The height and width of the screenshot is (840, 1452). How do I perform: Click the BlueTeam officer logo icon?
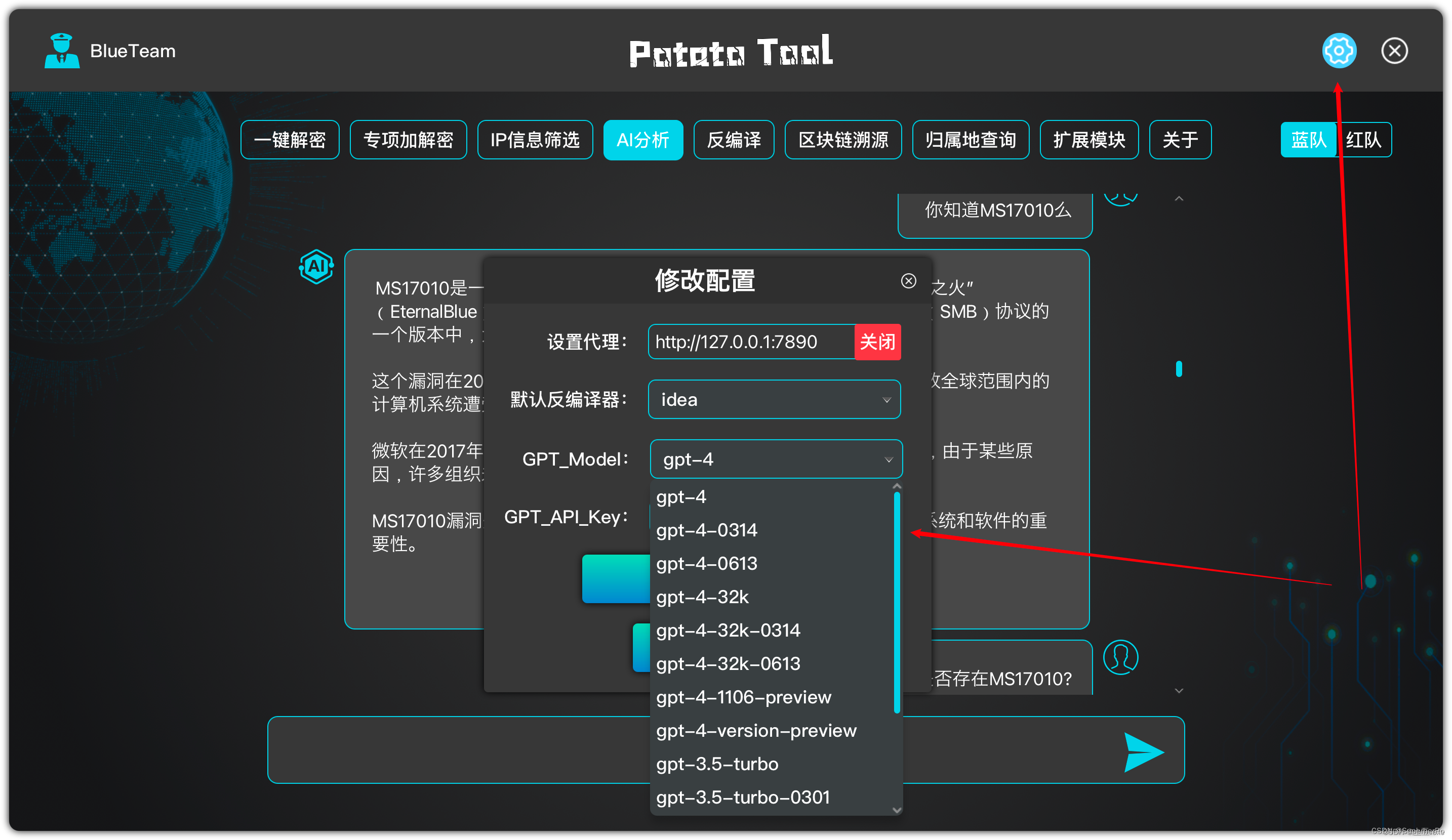(x=62, y=51)
